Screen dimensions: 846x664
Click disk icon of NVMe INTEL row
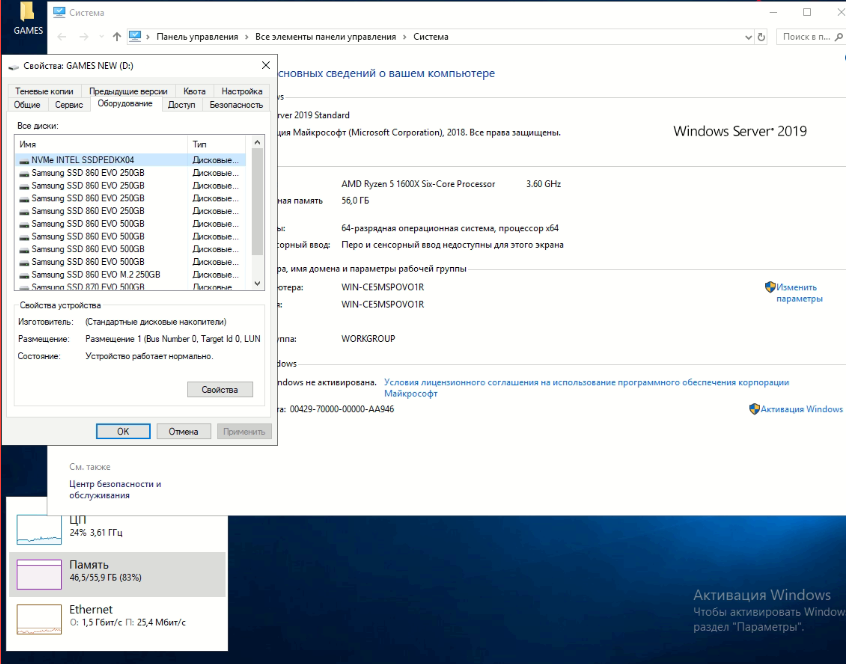click(x=24, y=161)
